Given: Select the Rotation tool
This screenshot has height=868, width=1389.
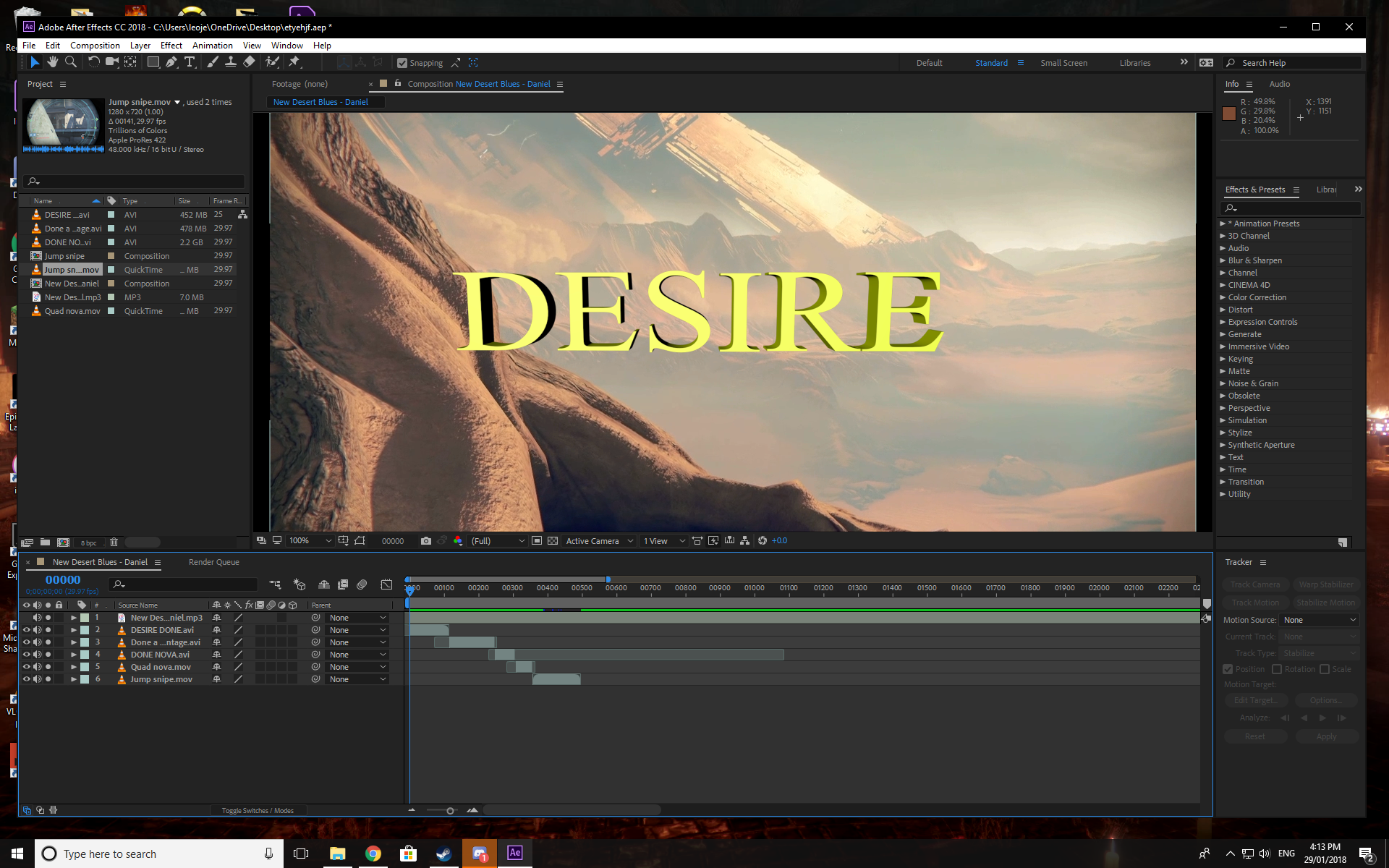Looking at the screenshot, I should 93,63.
